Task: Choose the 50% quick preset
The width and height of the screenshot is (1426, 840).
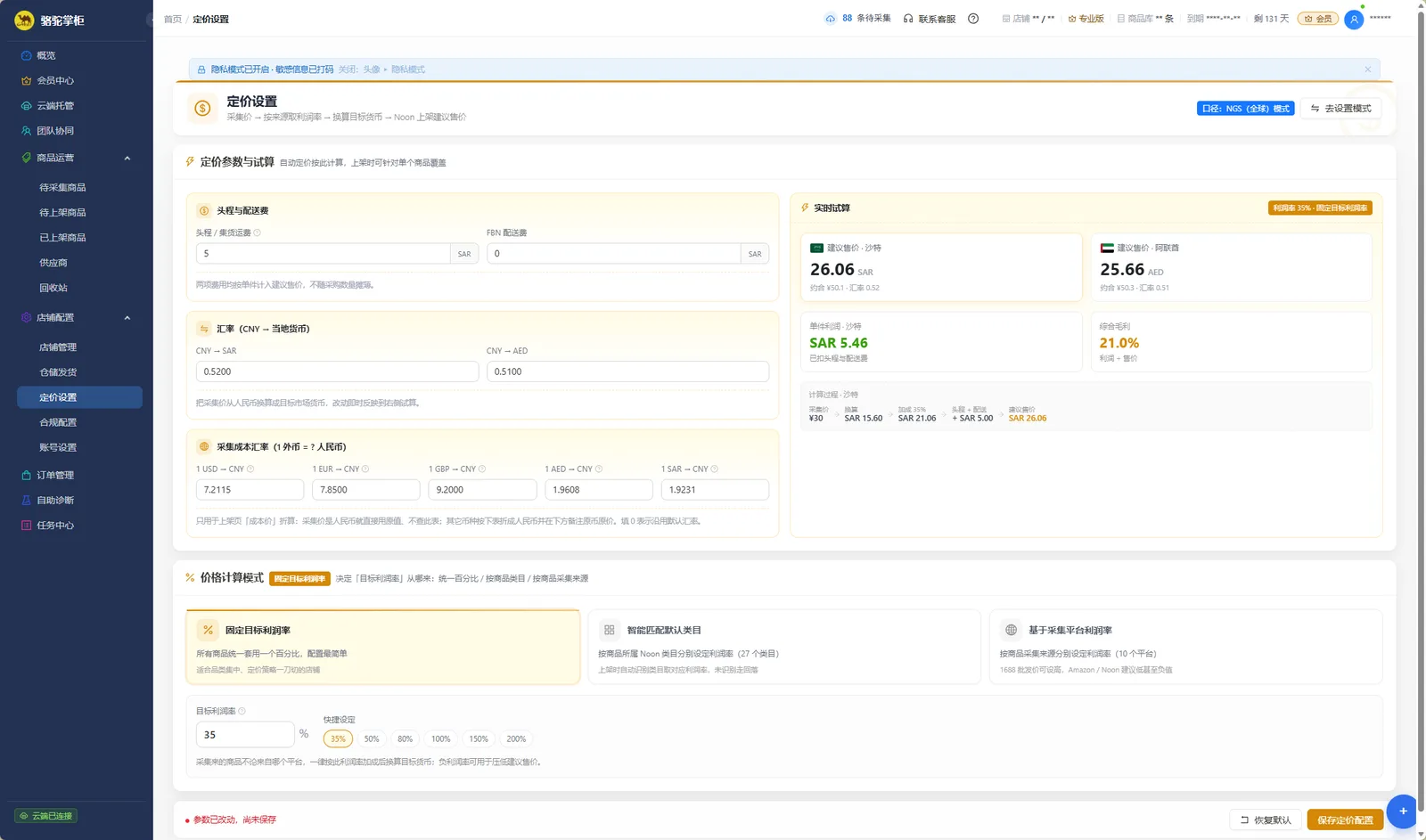Action: [x=372, y=738]
